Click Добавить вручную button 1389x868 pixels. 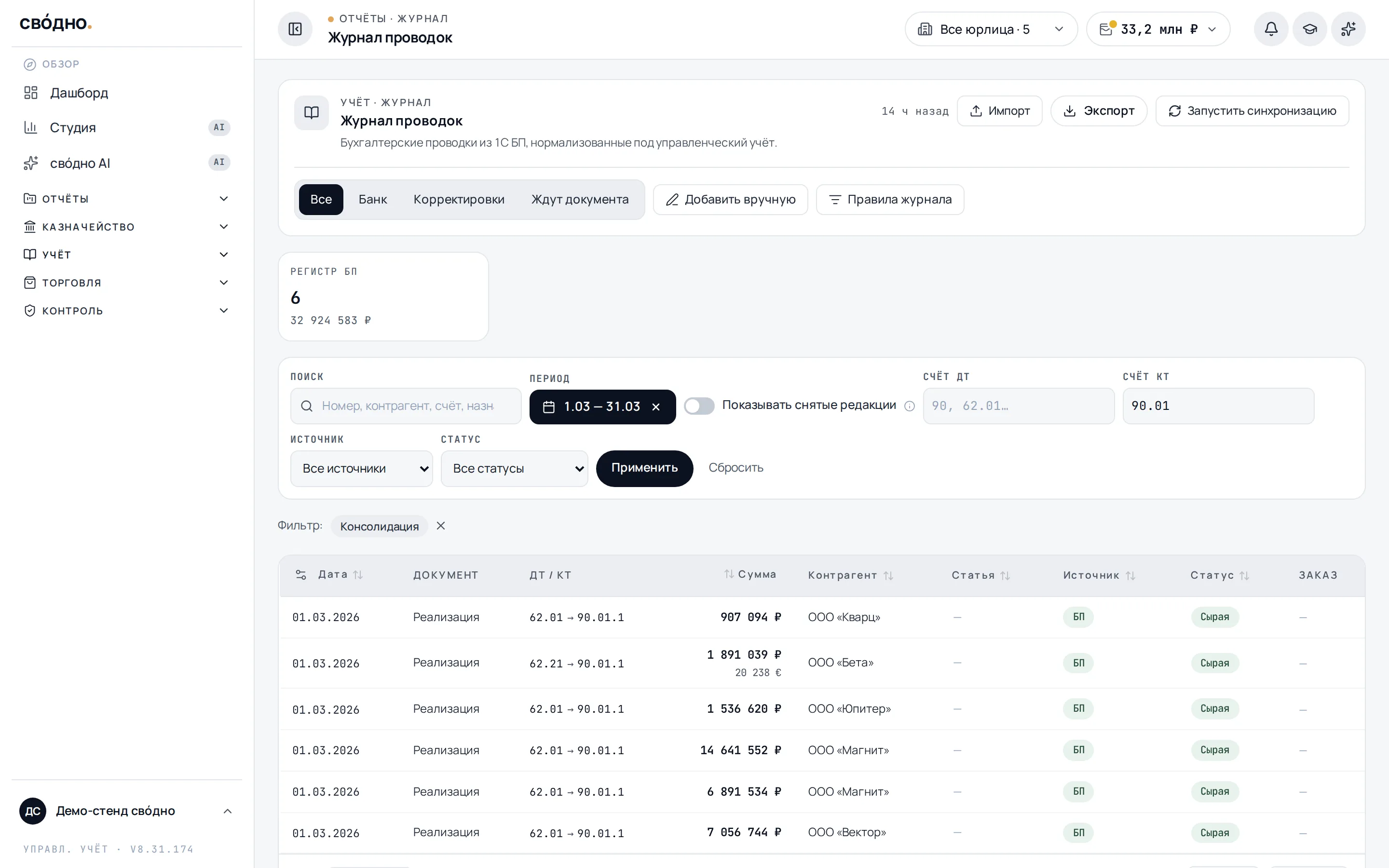pos(730,199)
